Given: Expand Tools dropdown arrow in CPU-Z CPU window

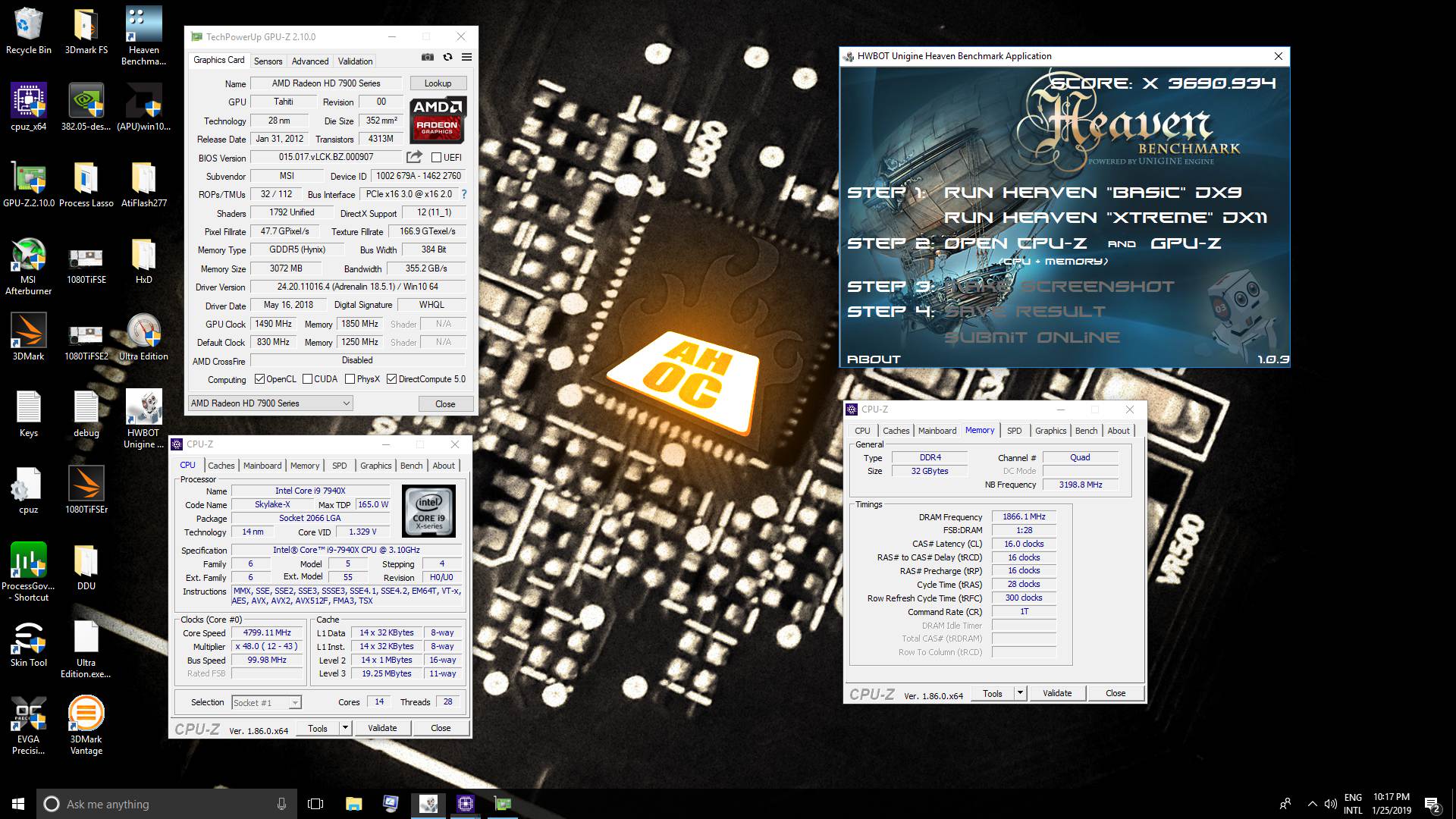Looking at the screenshot, I should 345,728.
